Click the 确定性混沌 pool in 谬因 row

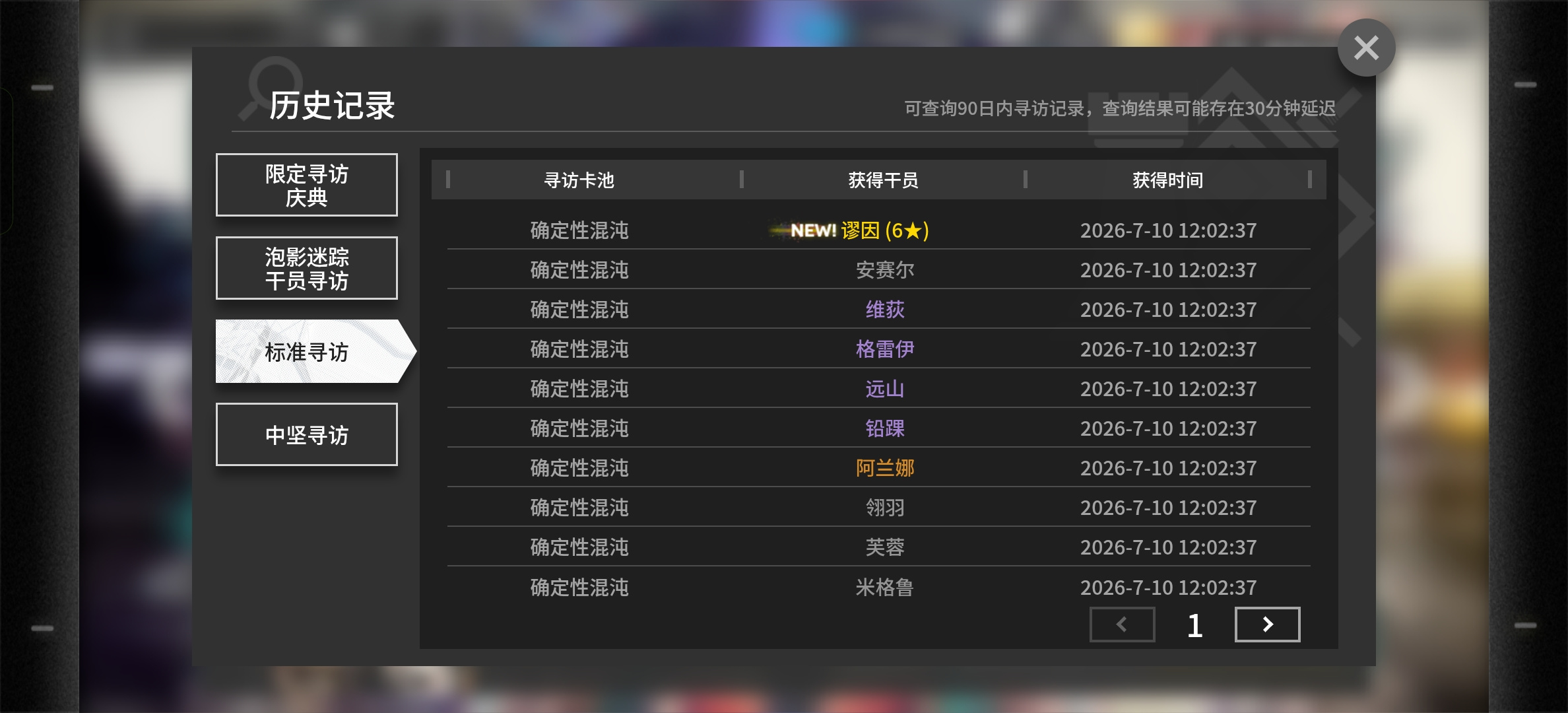pos(579,230)
